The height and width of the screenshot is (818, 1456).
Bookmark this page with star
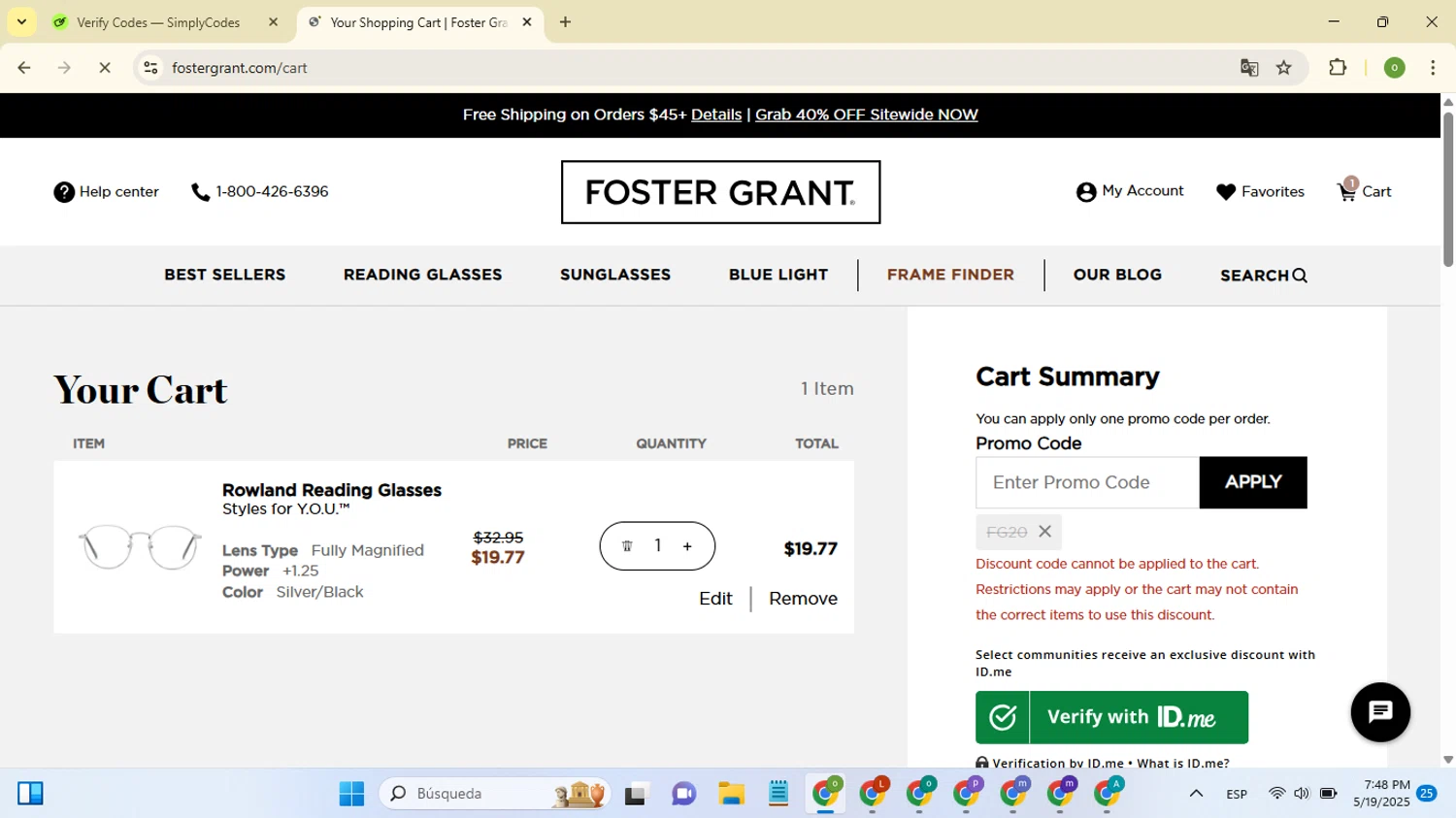pos(1284,68)
